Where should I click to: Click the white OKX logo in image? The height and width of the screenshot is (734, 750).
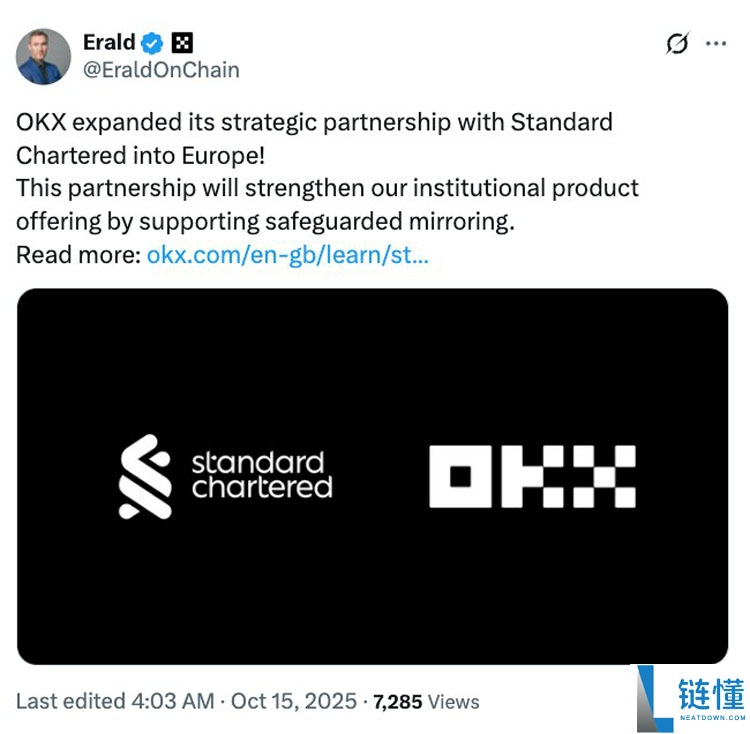tap(532, 476)
